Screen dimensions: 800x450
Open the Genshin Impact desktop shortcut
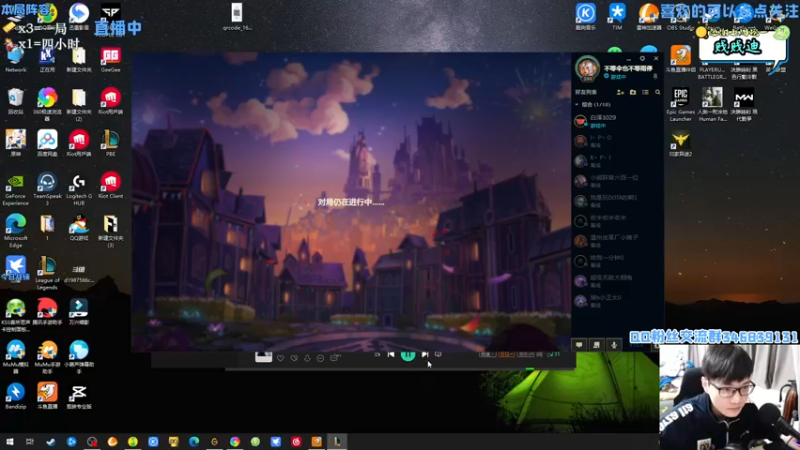point(15,143)
